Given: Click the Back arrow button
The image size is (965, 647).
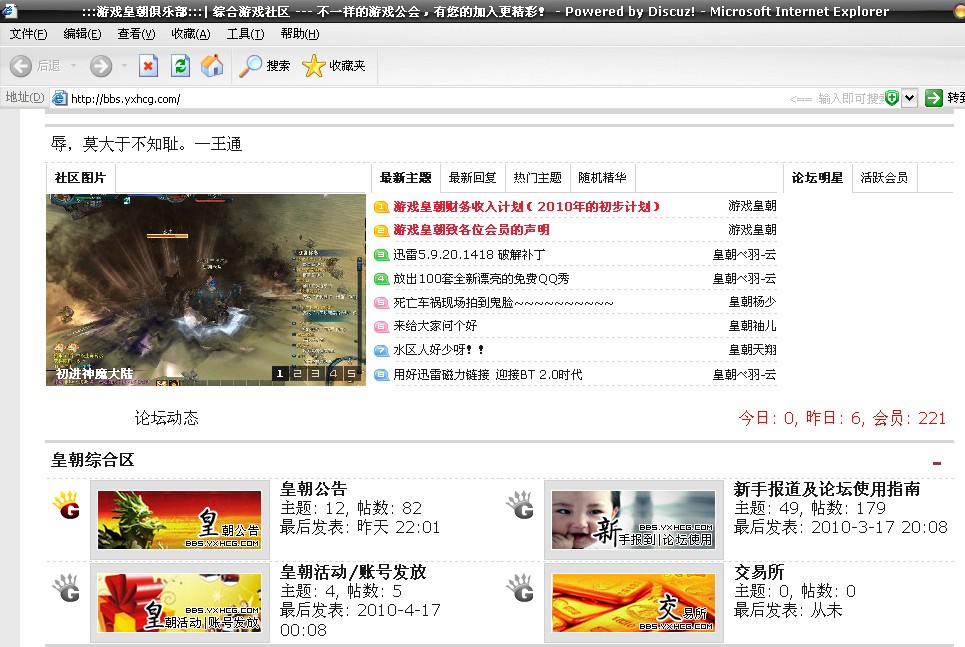Looking at the screenshot, I should (x=21, y=66).
